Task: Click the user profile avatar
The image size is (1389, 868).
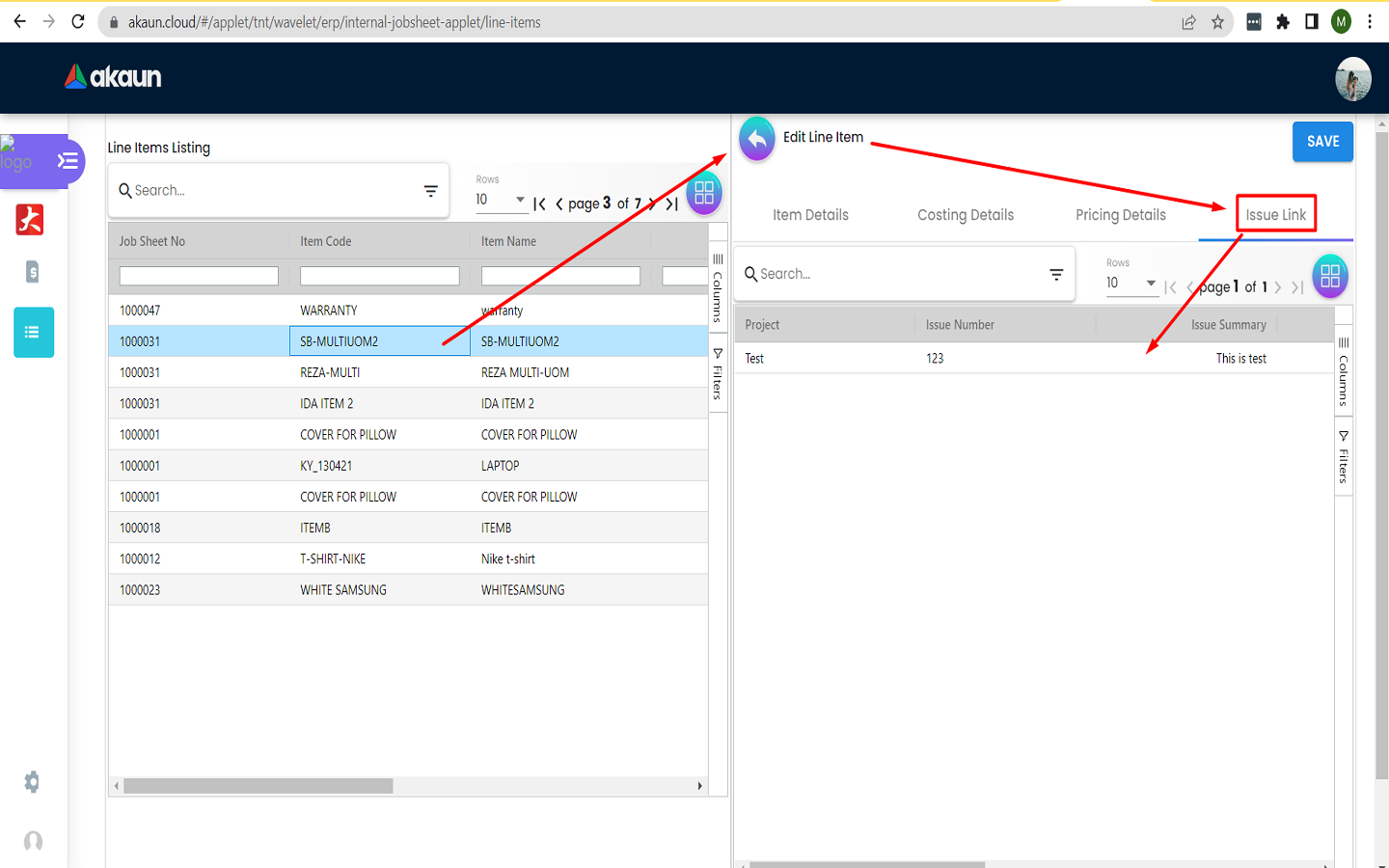Action: pos(1352,79)
